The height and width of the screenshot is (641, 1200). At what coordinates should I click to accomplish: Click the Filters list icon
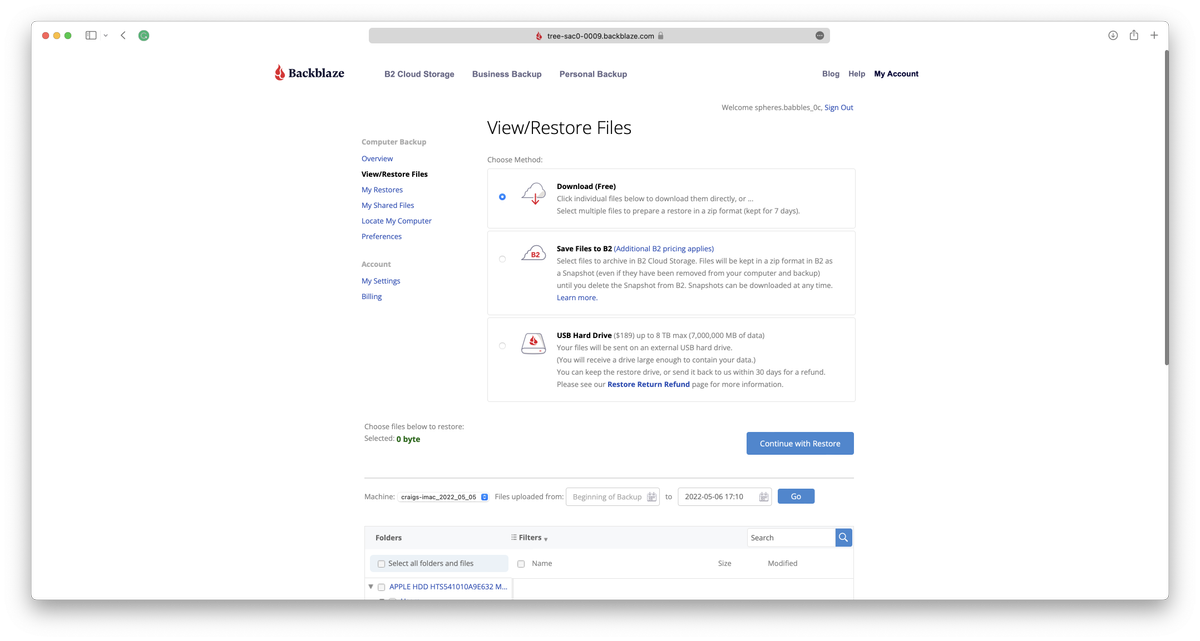pyautogui.click(x=513, y=537)
